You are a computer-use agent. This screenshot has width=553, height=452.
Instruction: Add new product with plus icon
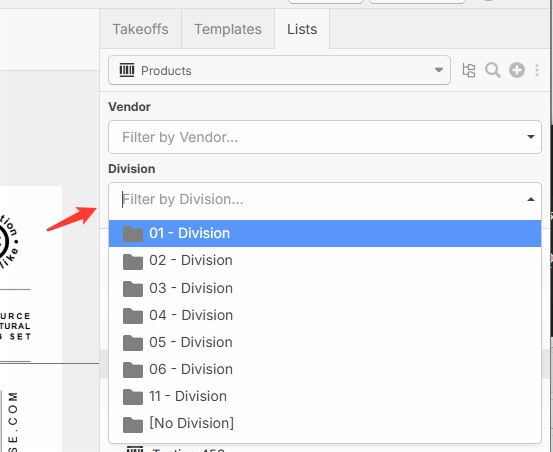[517, 70]
